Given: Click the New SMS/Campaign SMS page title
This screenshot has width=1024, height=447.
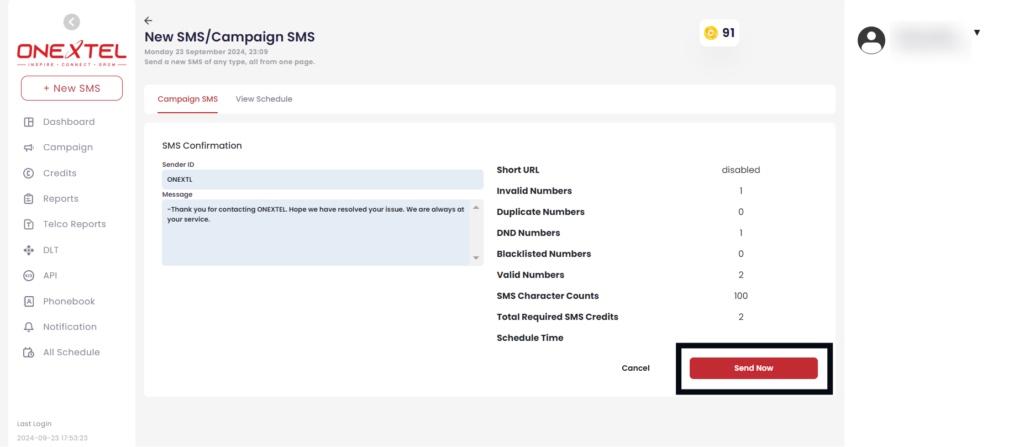Looking at the screenshot, I should click(x=229, y=37).
